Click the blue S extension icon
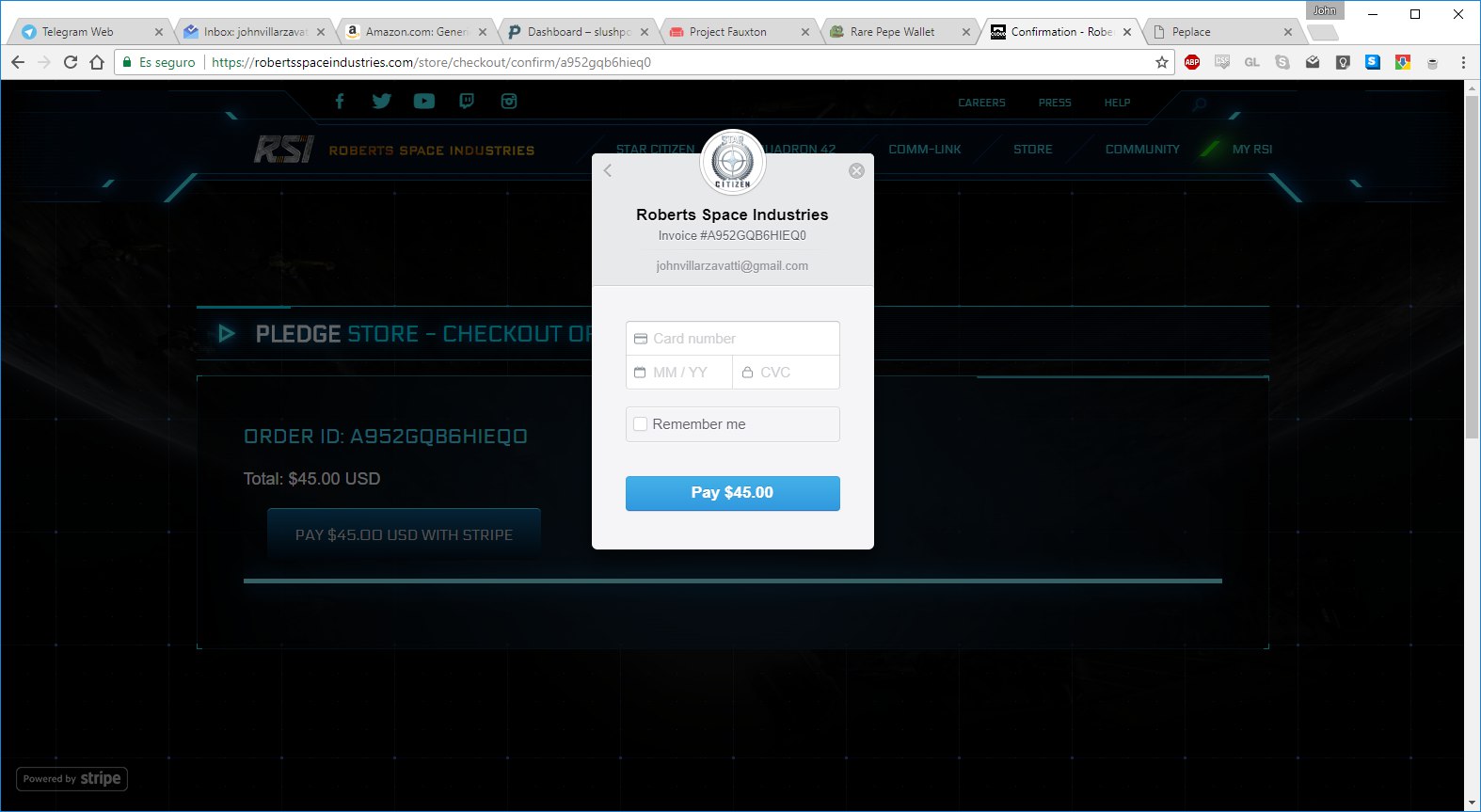 click(1373, 62)
